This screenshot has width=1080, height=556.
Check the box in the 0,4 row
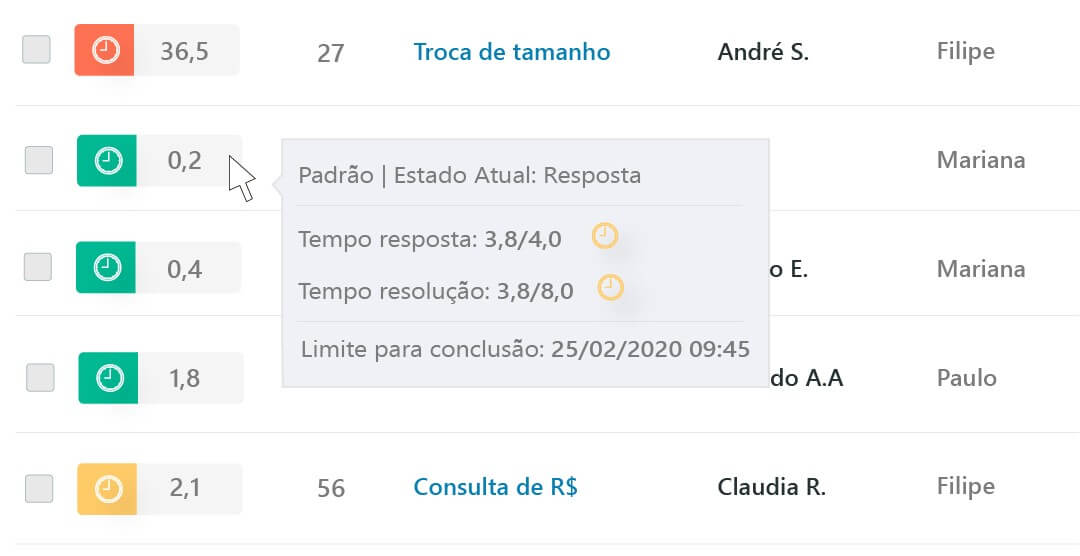(38, 267)
